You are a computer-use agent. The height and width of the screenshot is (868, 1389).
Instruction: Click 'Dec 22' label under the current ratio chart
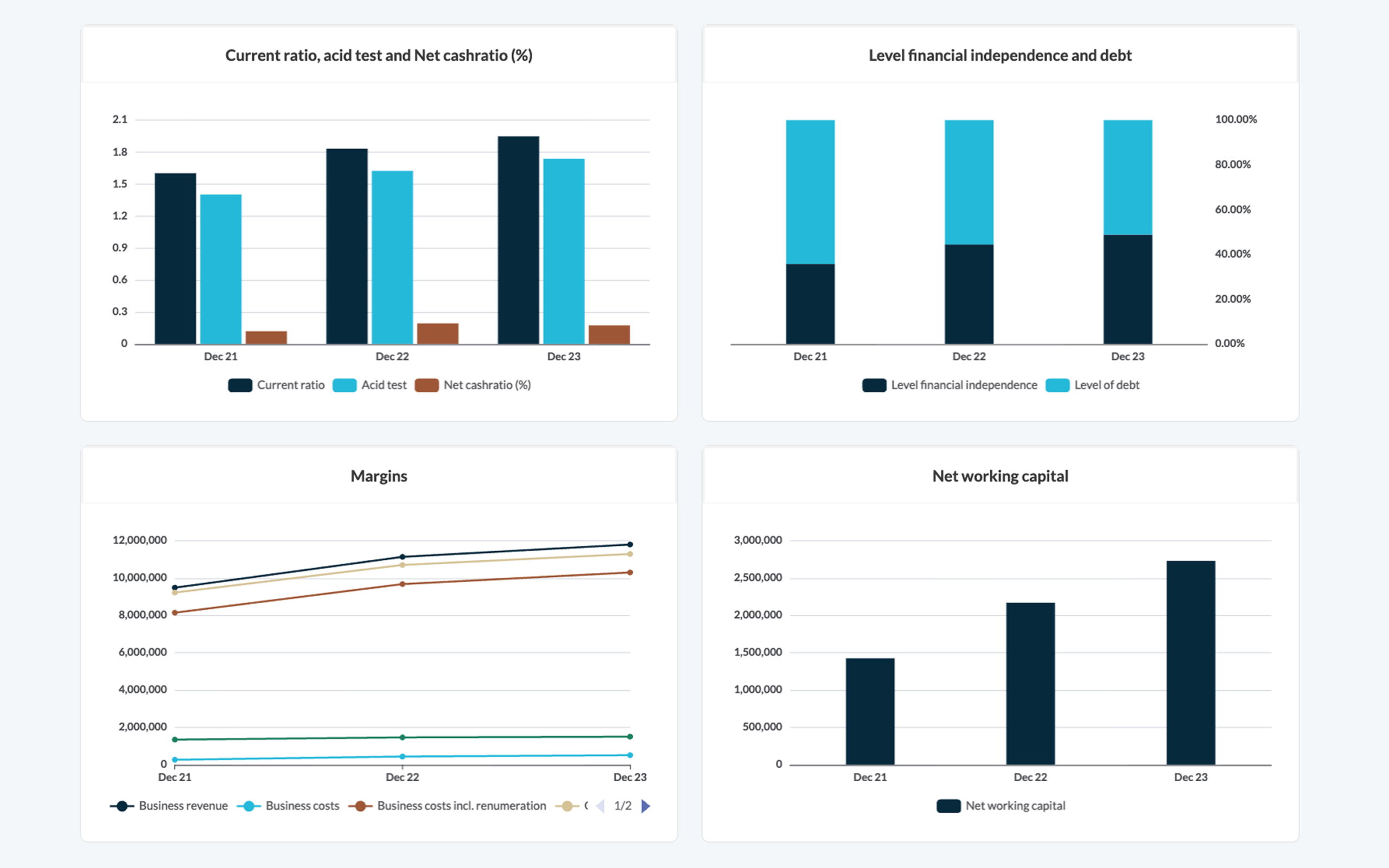click(392, 356)
